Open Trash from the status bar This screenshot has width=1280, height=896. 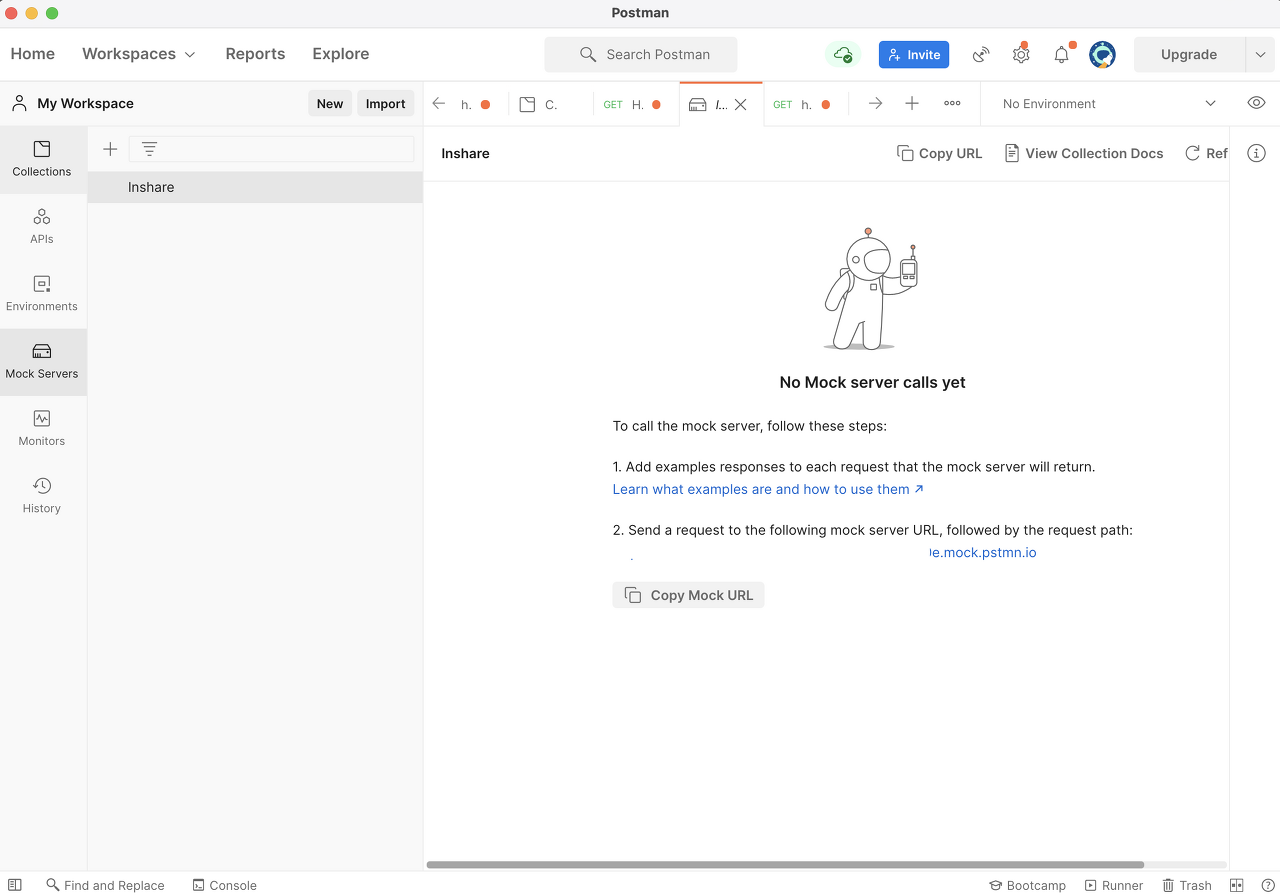(x=1186, y=885)
